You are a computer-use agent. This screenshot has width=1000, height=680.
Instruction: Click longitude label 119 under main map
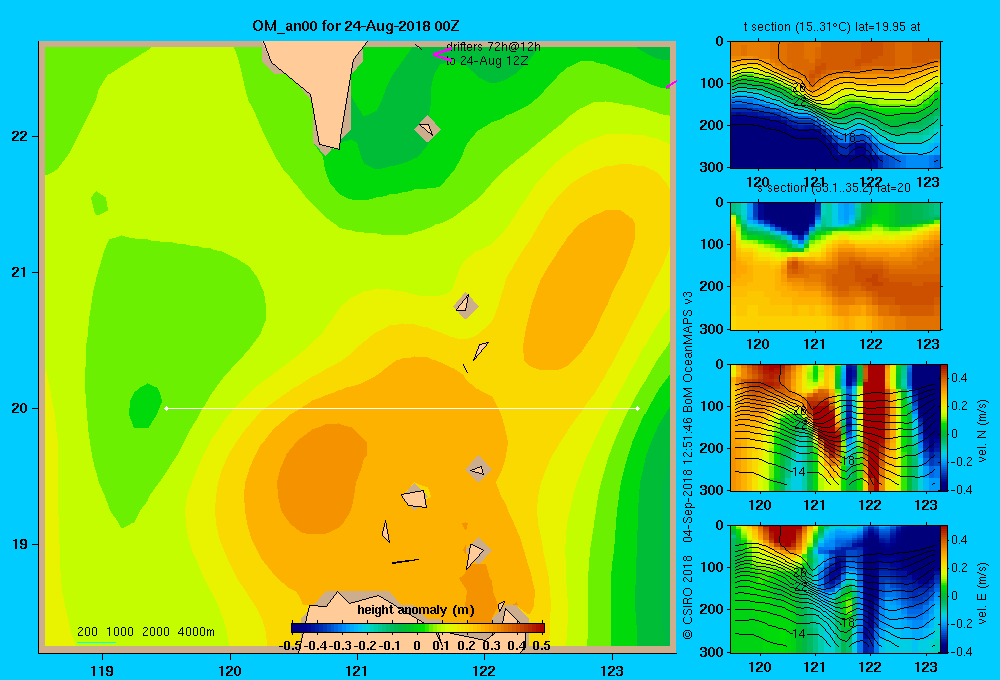[x=102, y=670]
